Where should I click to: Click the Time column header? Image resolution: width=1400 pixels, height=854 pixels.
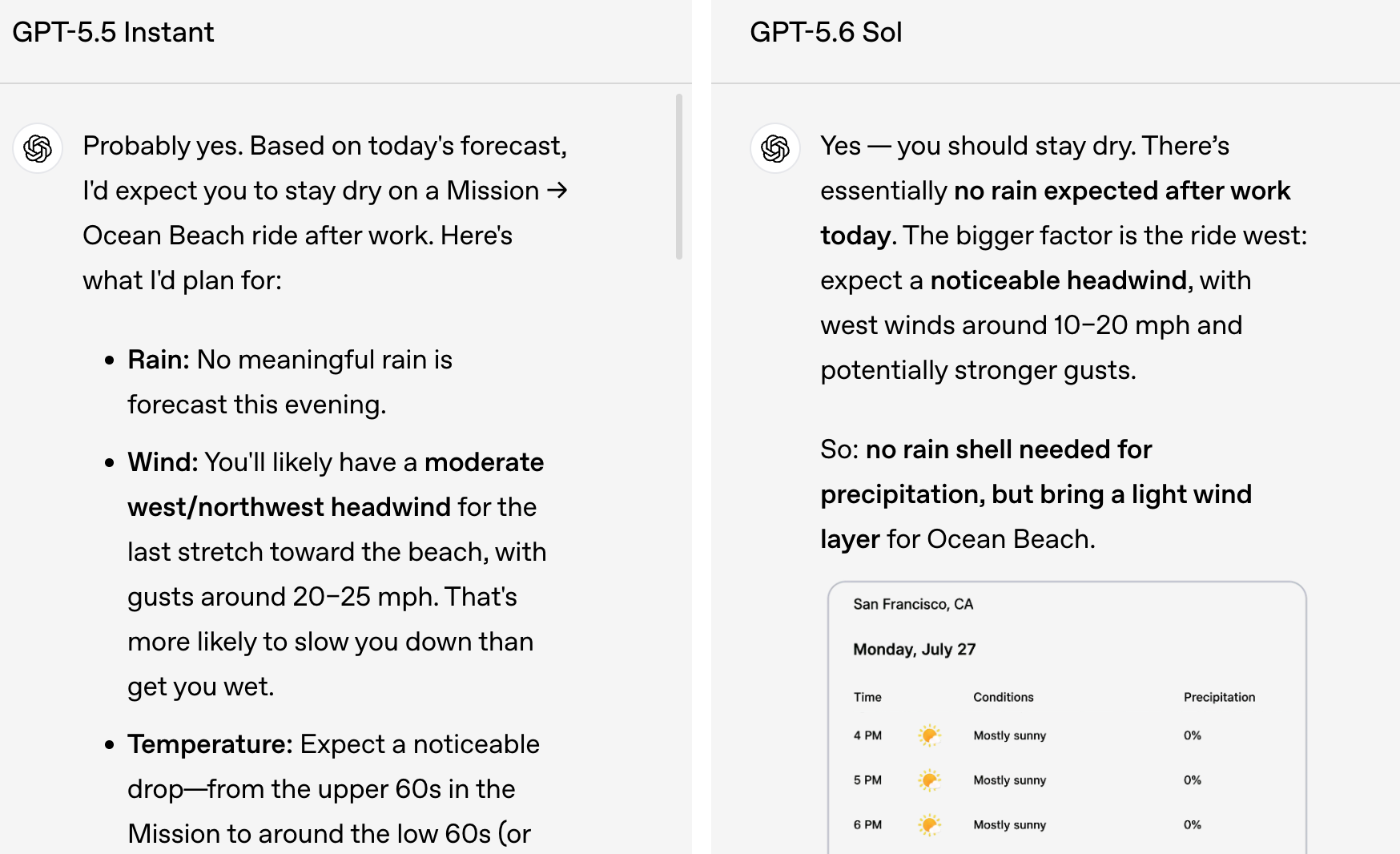(867, 697)
